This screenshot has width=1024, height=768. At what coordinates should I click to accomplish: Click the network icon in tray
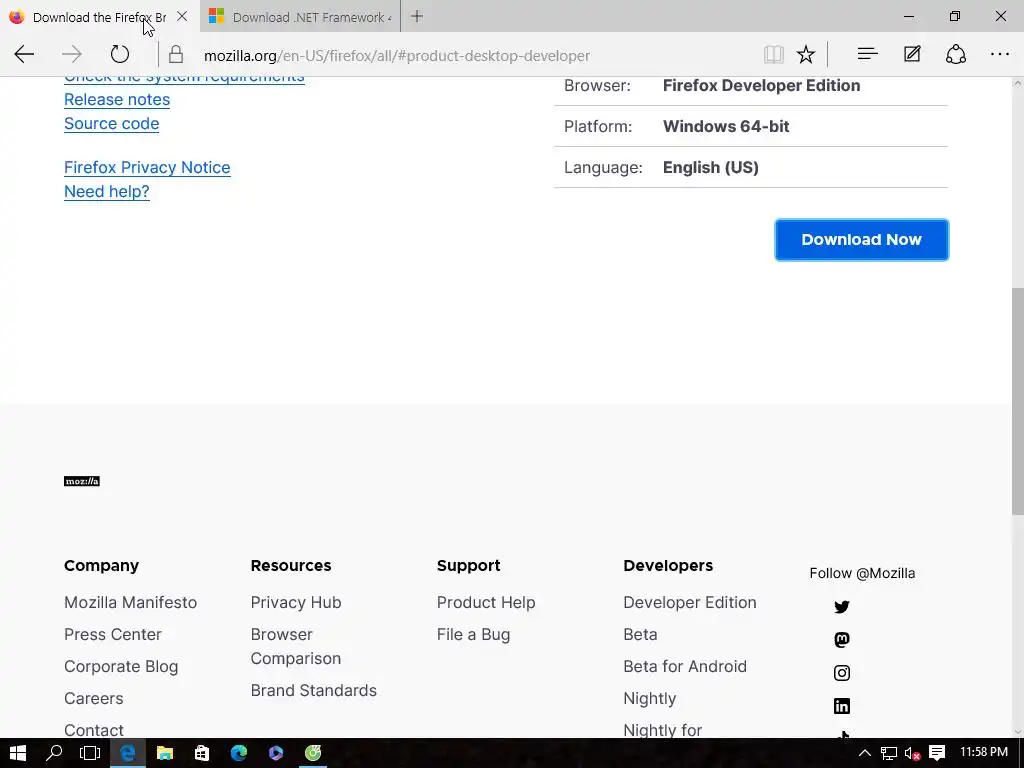(889, 753)
